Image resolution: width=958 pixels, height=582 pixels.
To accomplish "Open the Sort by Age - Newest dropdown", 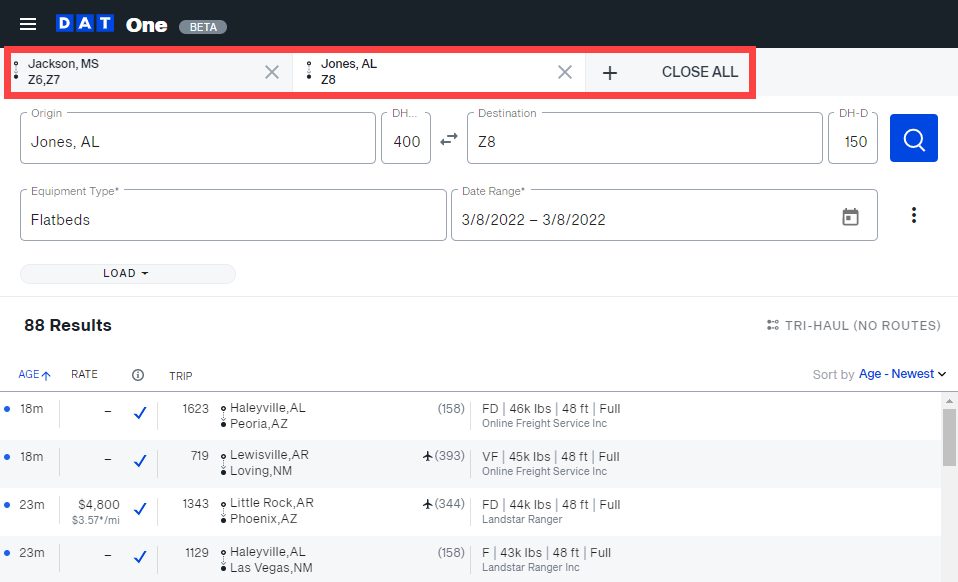I will (x=899, y=374).
